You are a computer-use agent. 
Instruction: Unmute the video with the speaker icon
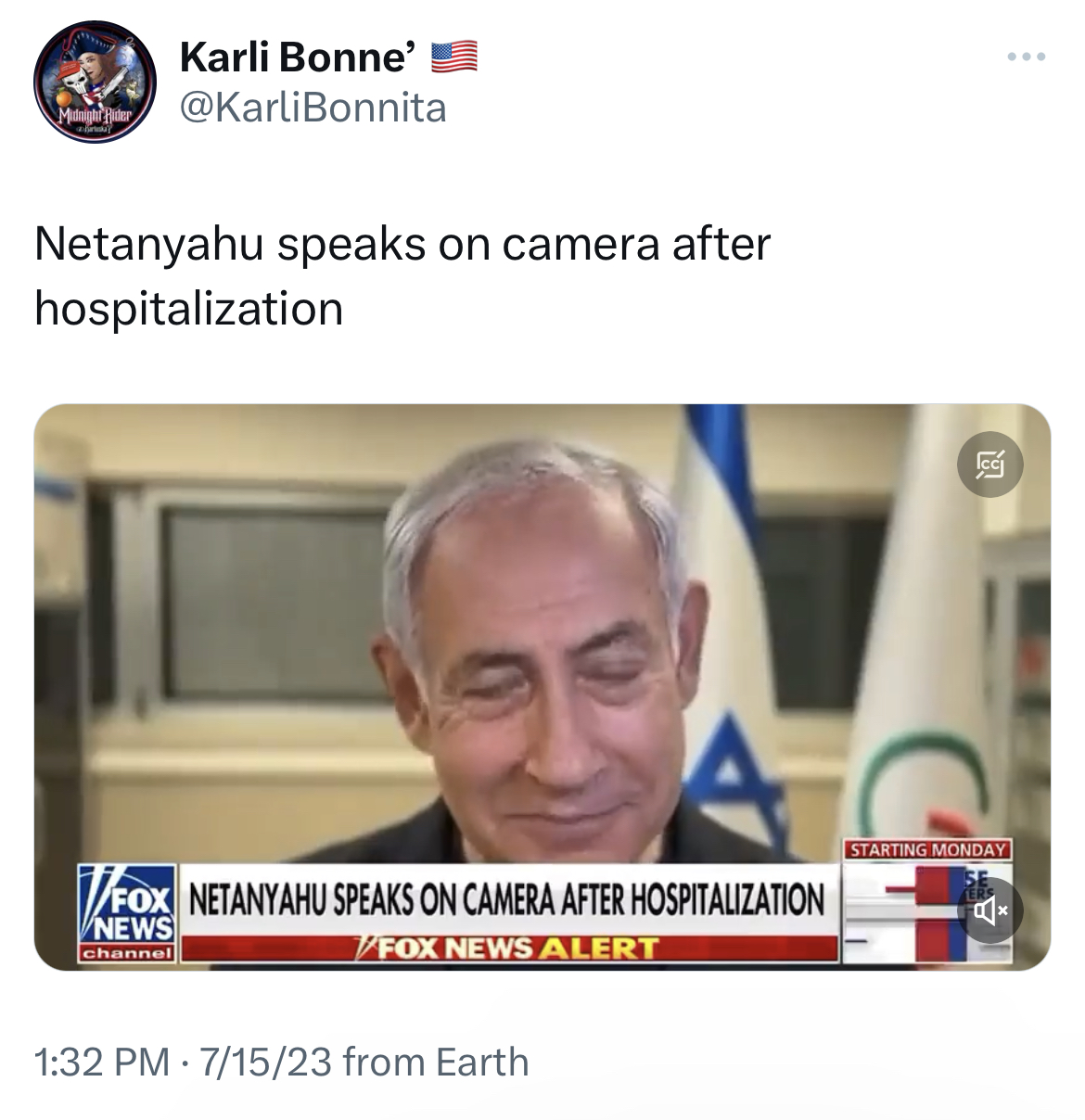[x=990, y=910]
